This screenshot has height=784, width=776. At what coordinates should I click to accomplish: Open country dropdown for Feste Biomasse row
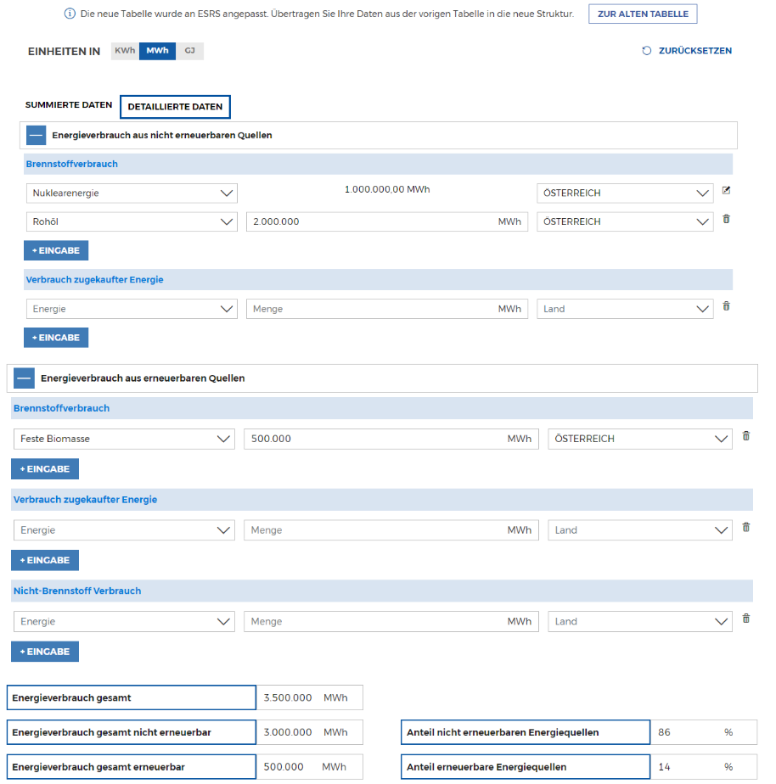640,438
